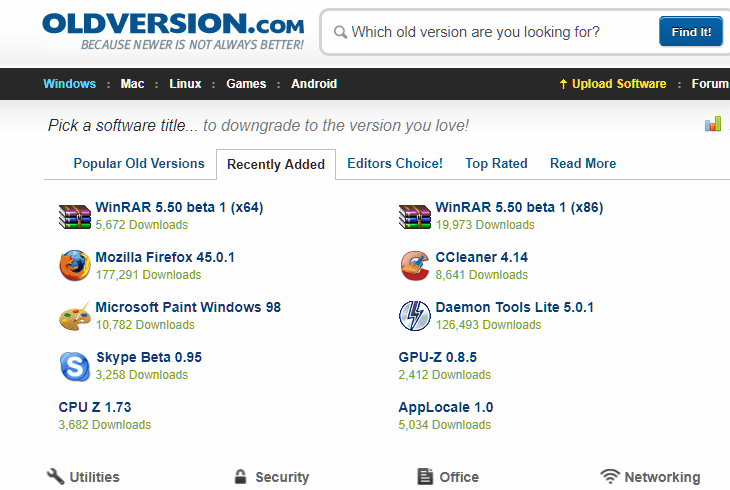Click the Microsoft Paint palette icon
This screenshot has height=490, width=730.
click(x=74, y=316)
